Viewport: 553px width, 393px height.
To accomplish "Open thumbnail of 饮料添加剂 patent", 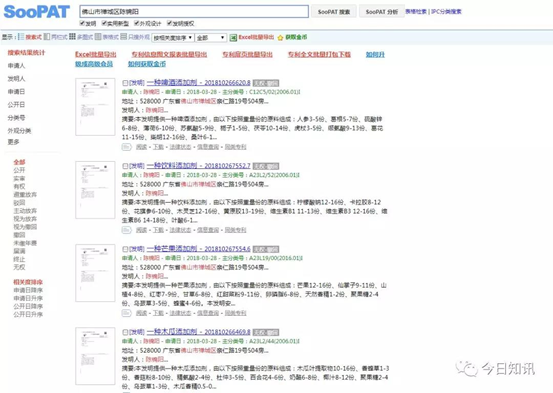I will tap(95, 190).
